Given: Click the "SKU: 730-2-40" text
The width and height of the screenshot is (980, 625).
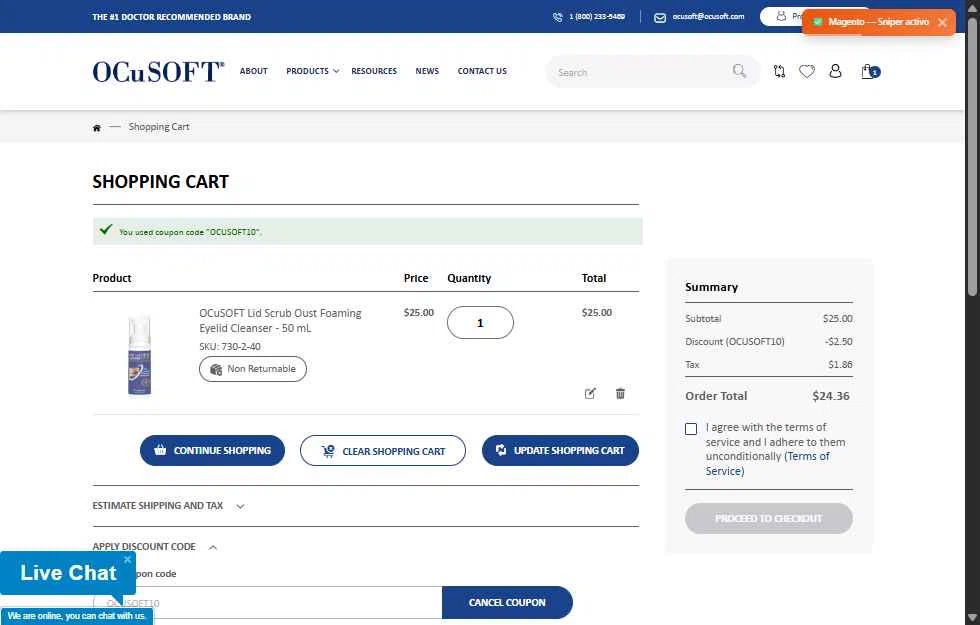Looking at the screenshot, I should coord(230,347).
